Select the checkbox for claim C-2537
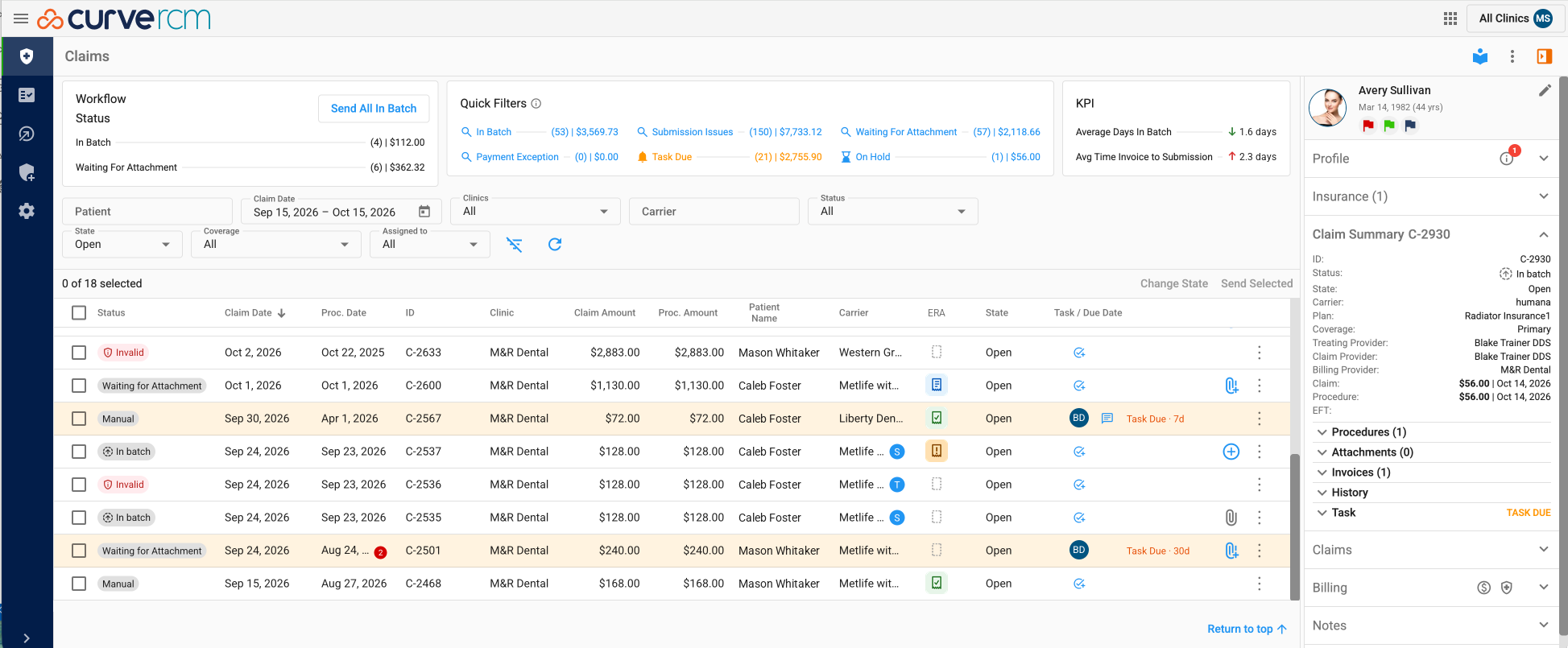Screen dimensions: 1568x648 coord(79,452)
